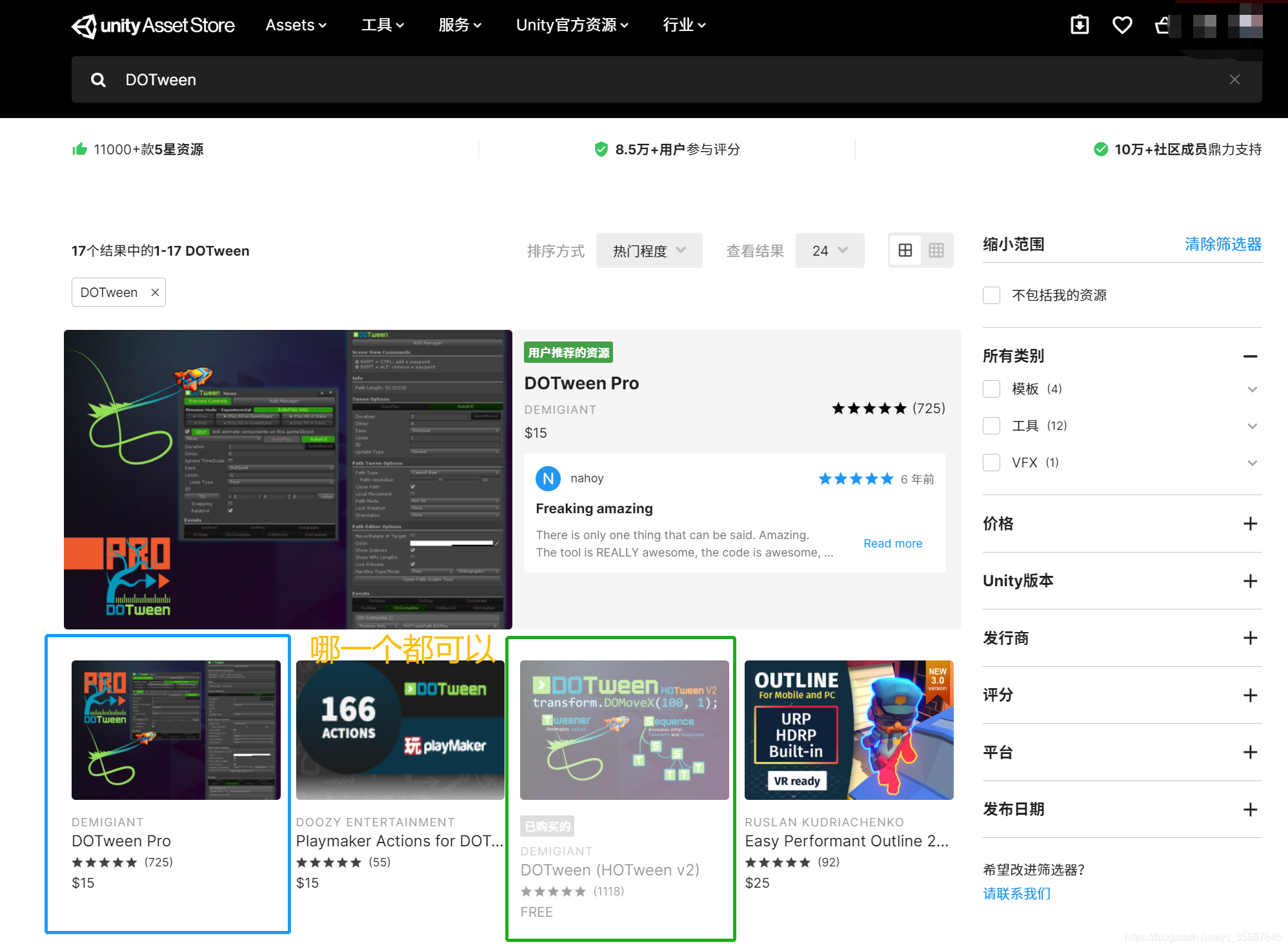The height and width of the screenshot is (949, 1288).
Task: Open the Assets menu
Action: 296,25
